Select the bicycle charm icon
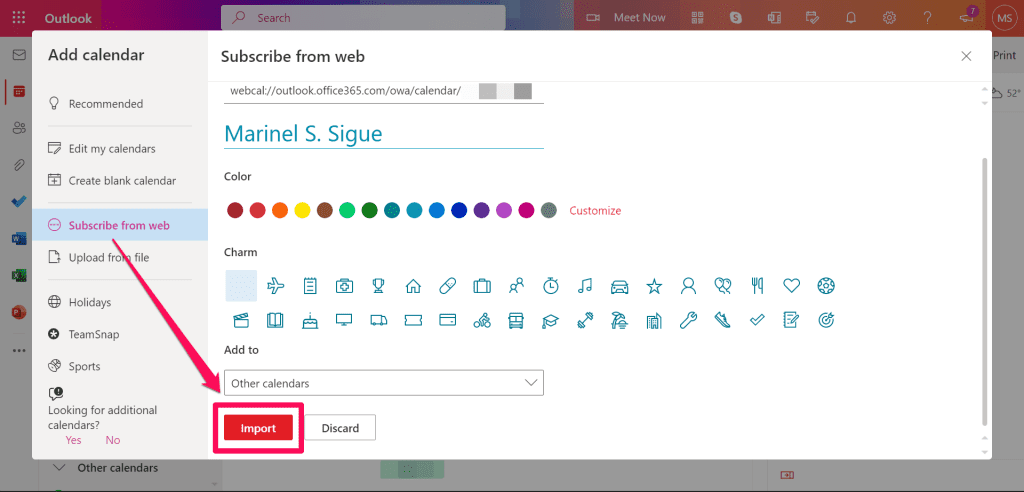The width and height of the screenshot is (1024, 492). click(482, 321)
